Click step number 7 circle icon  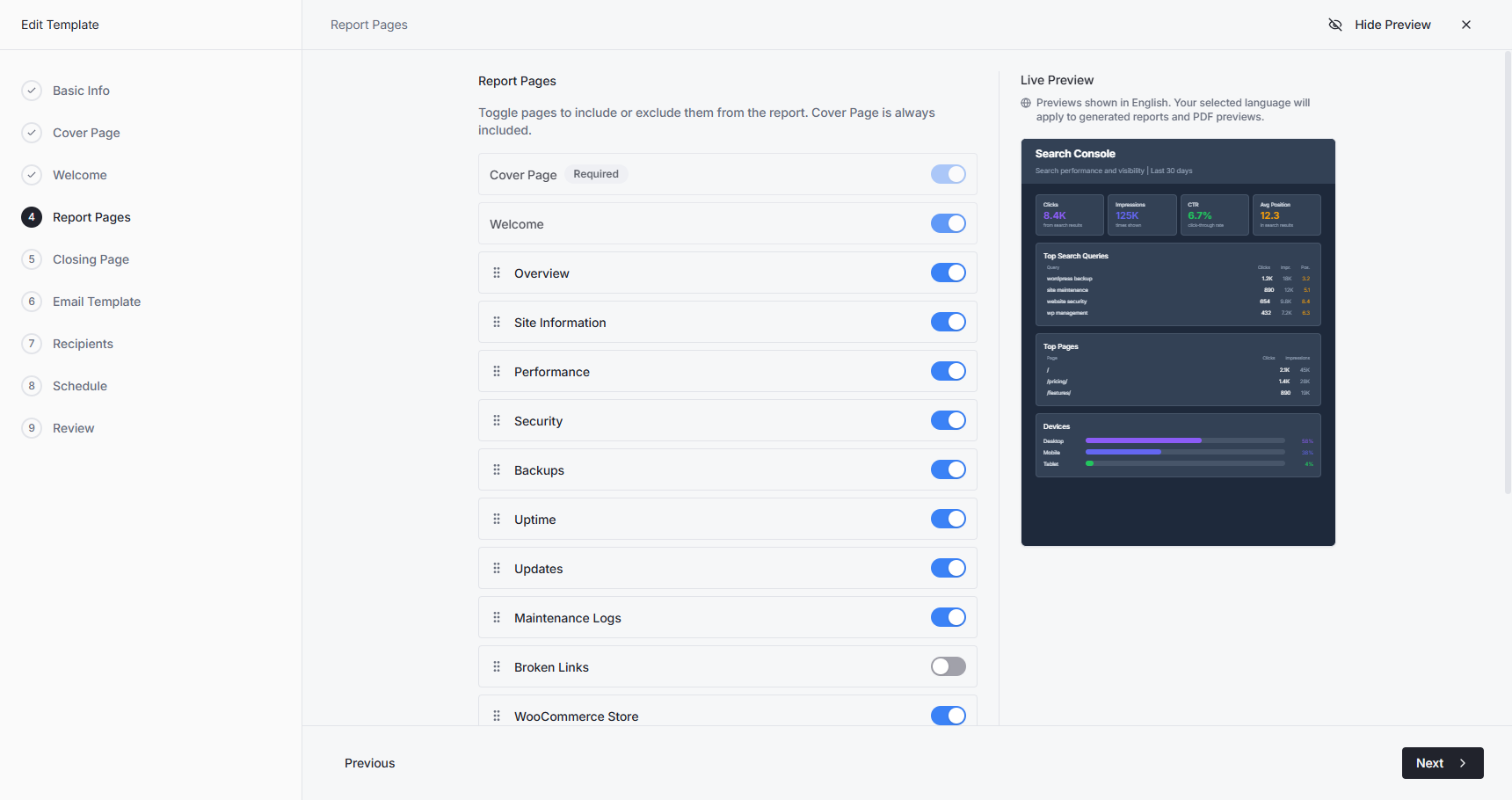[32, 344]
